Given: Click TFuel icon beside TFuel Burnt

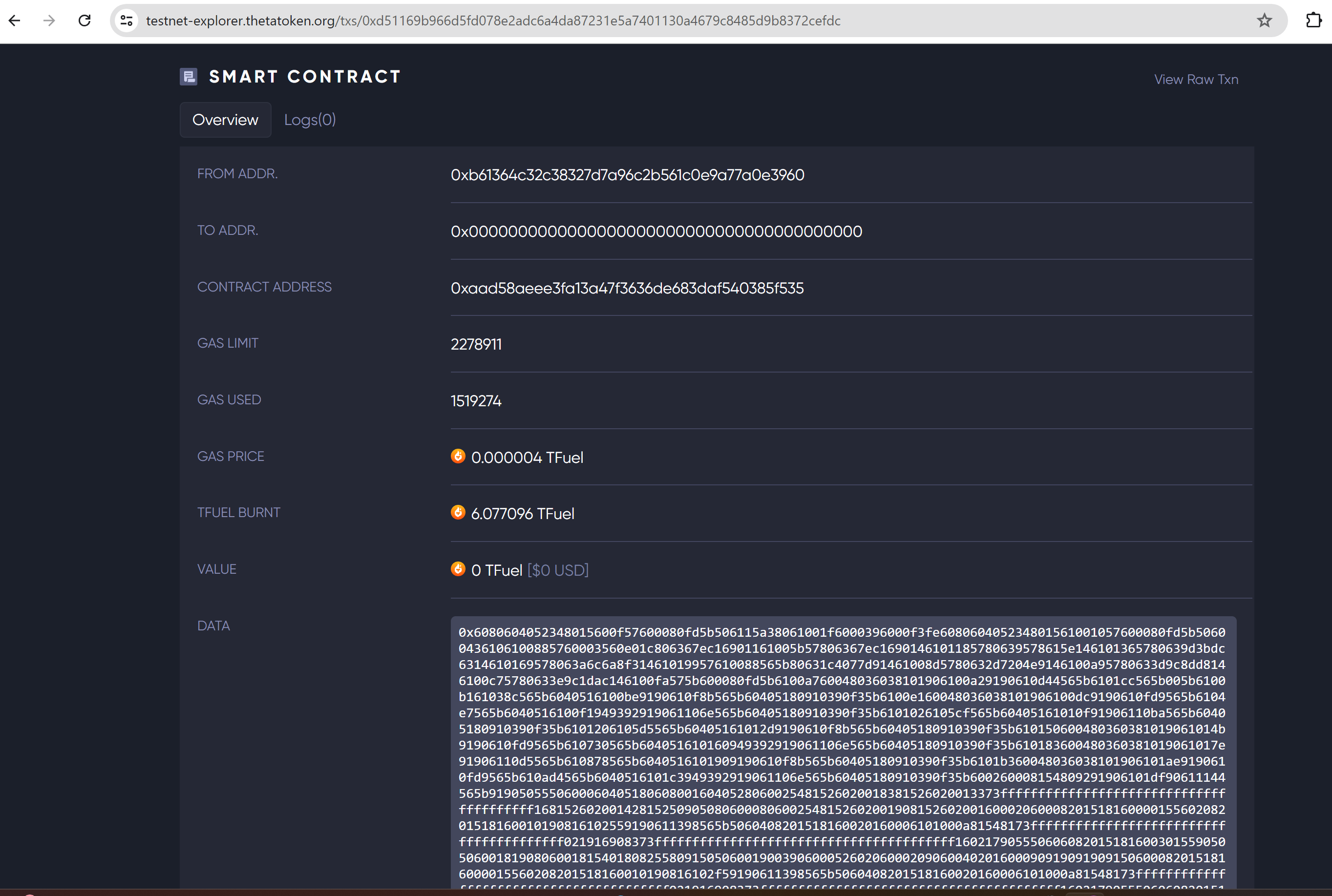Looking at the screenshot, I should [x=458, y=513].
